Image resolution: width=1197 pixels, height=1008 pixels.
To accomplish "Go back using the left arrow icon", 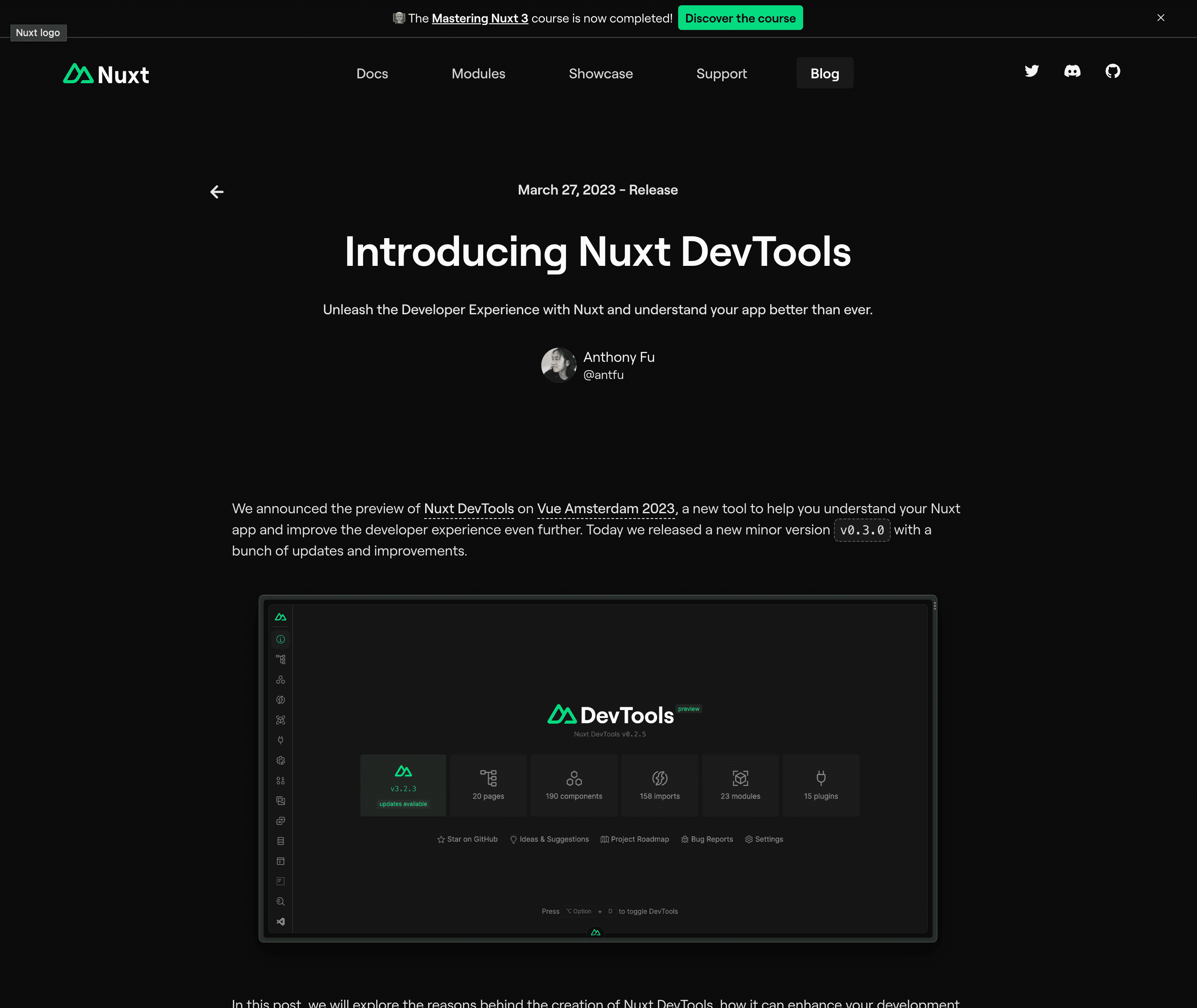I will click(x=217, y=192).
